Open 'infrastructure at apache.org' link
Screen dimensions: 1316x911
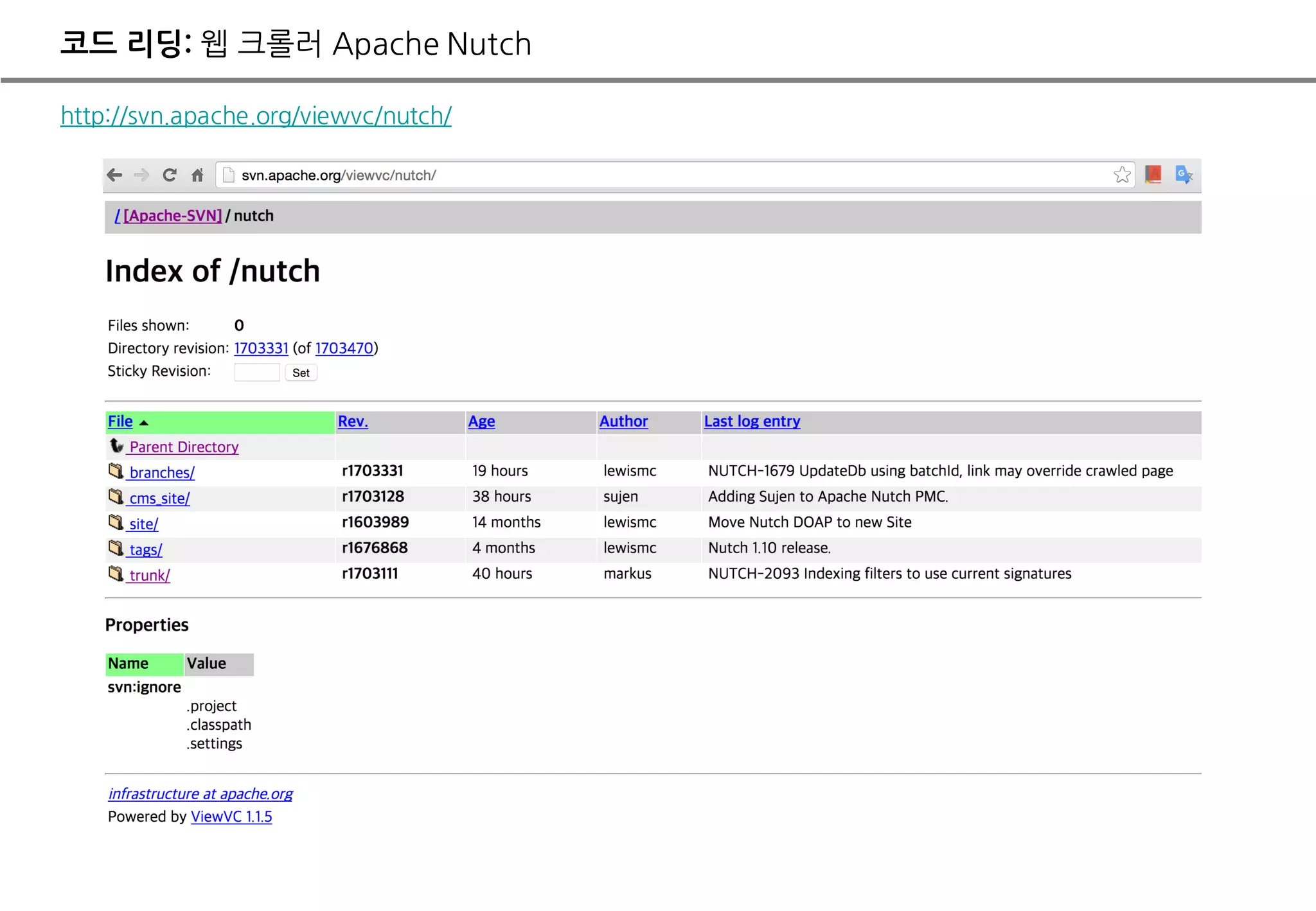pyautogui.click(x=200, y=794)
